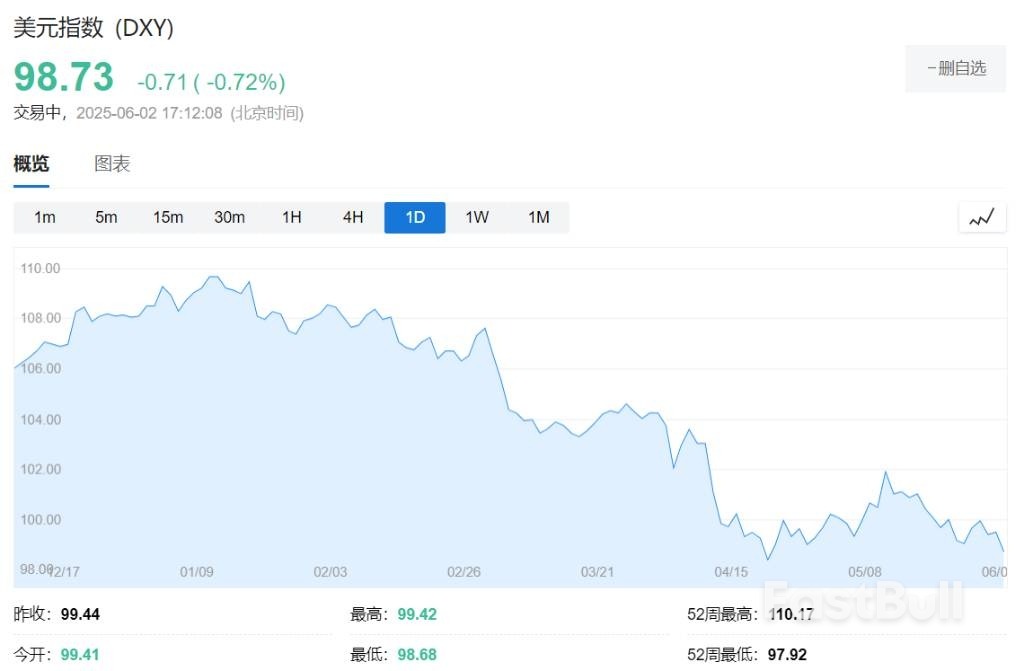Switch chart to 4H interval
Image resolution: width=1024 pixels, height=671 pixels.
pyautogui.click(x=352, y=217)
